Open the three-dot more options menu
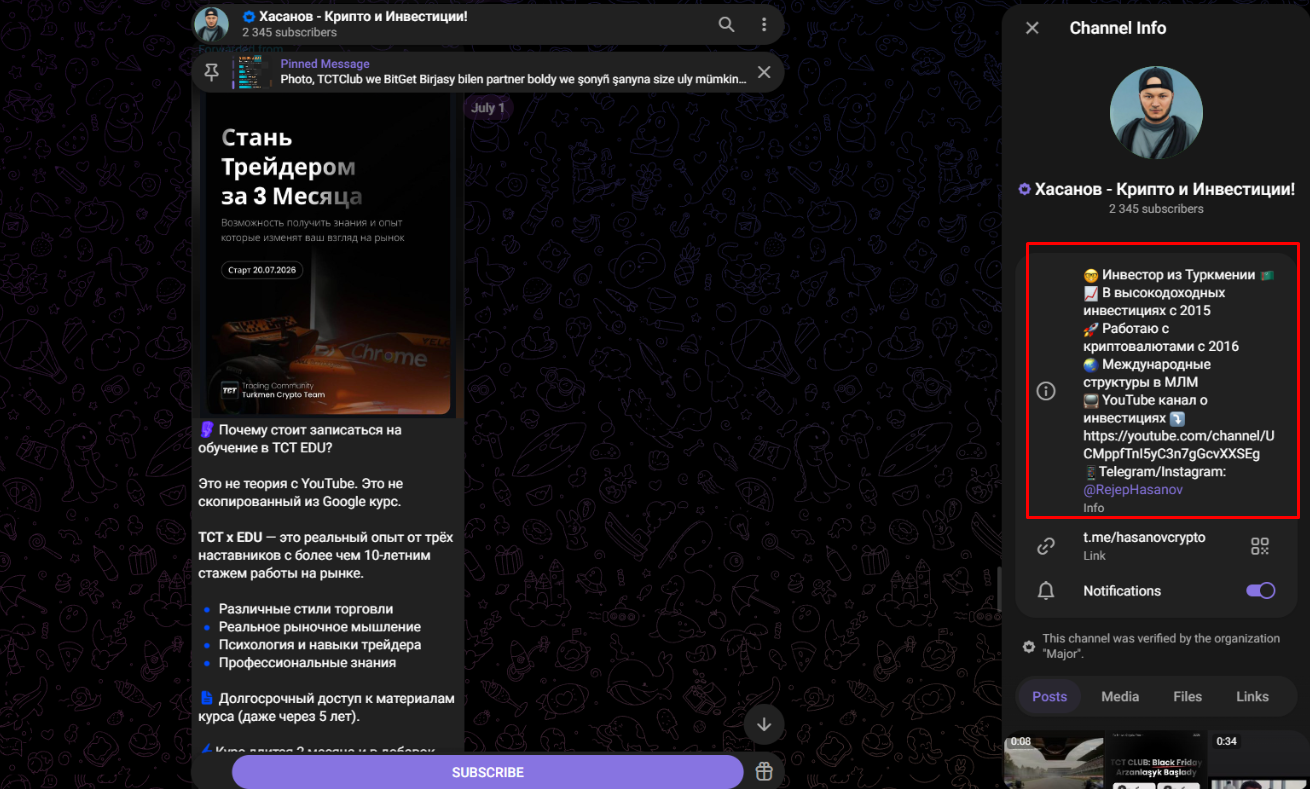This screenshot has width=1310, height=789. click(764, 25)
